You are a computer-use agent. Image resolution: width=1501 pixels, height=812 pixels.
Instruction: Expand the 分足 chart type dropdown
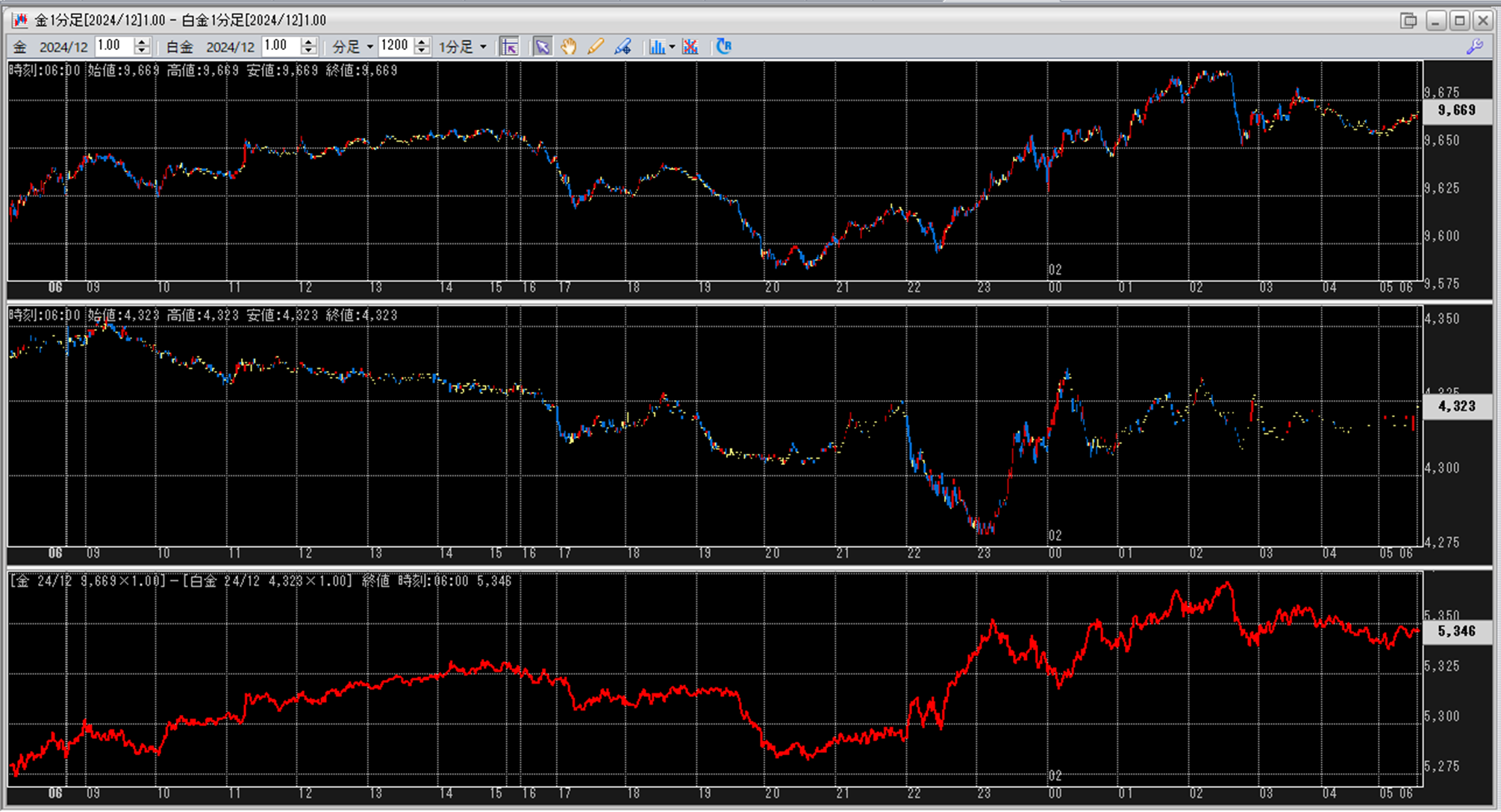(x=369, y=47)
